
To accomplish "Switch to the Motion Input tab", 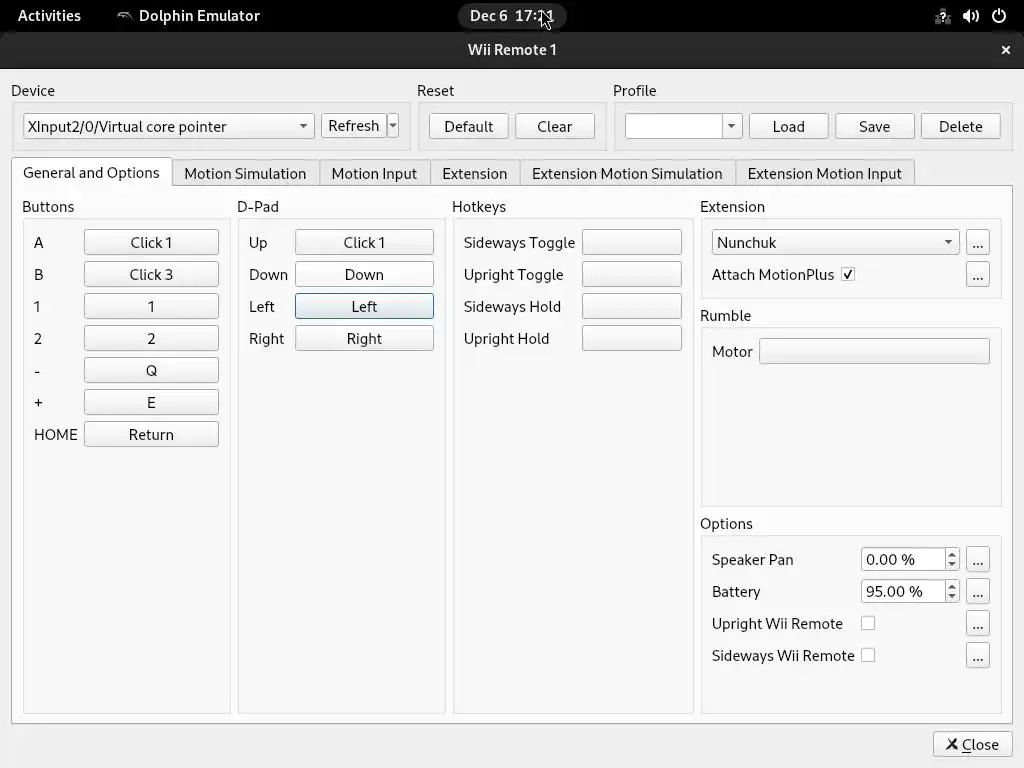I will 374,173.
